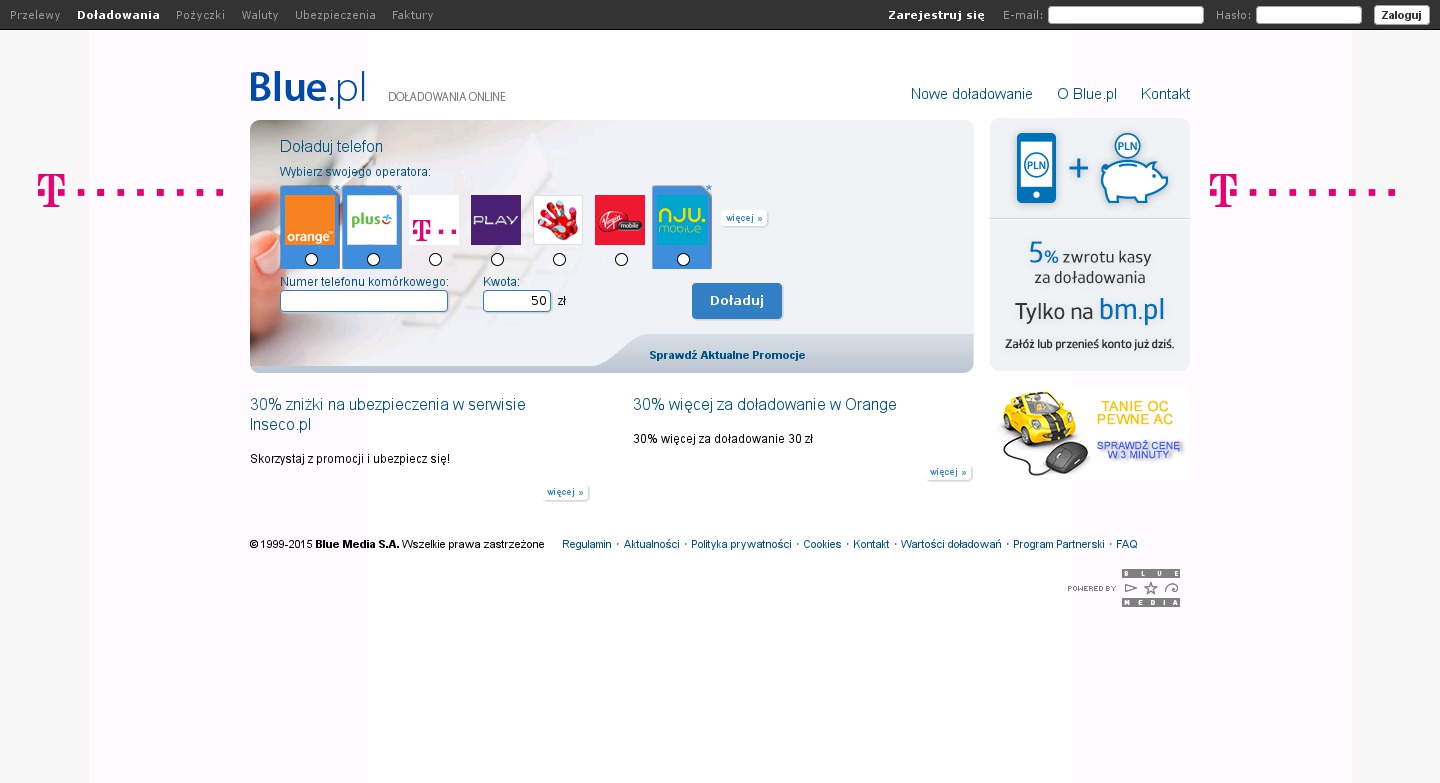Click the phone number input field
This screenshot has width=1440, height=783.
(x=364, y=301)
